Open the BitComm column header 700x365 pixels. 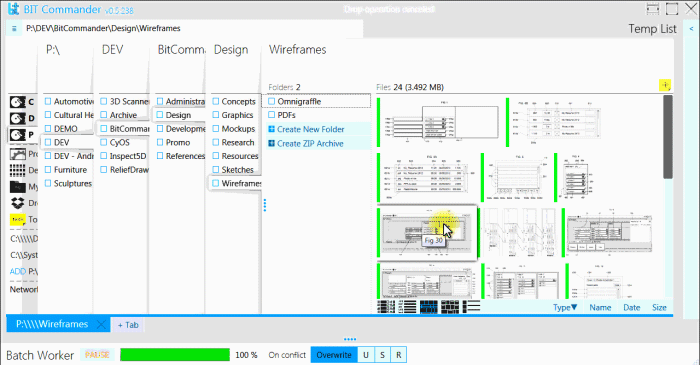click(x=181, y=50)
